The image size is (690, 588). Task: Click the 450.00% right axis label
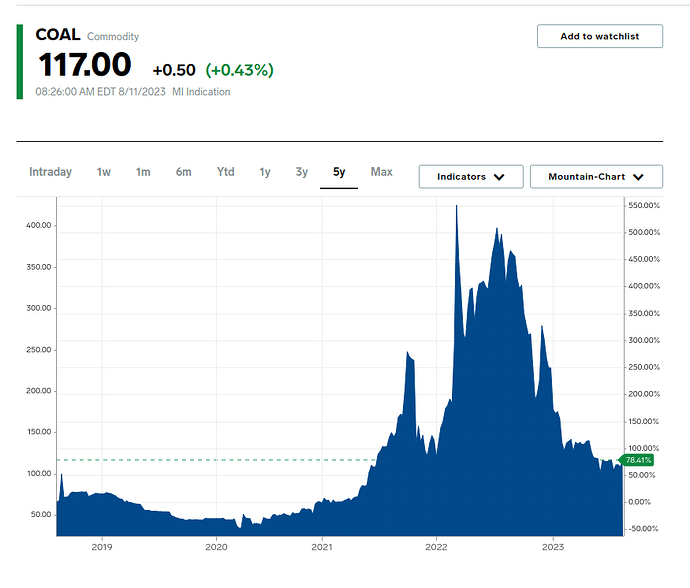click(644, 259)
